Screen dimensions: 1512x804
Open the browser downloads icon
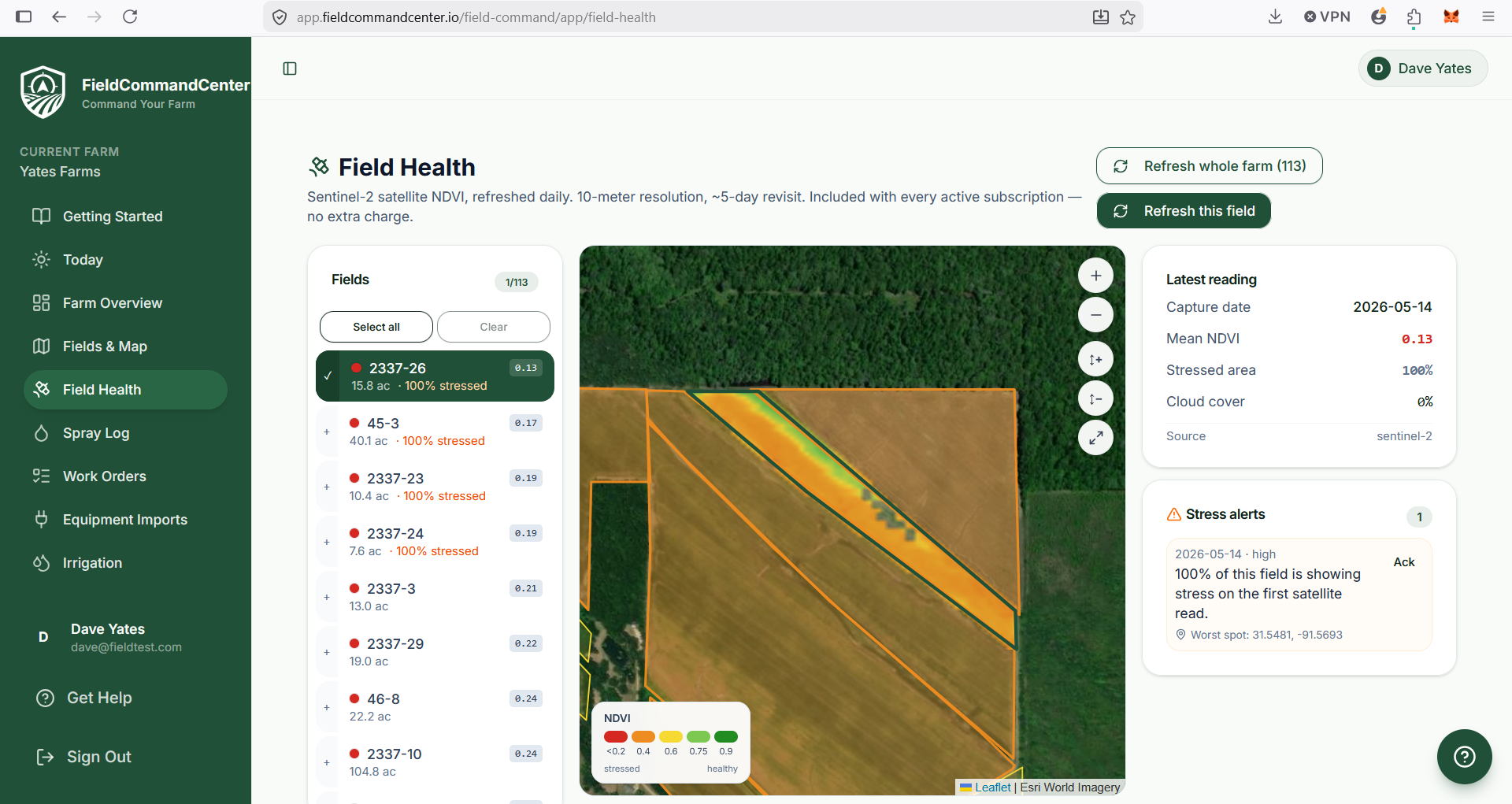pyautogui.click(x=1275, y=17)
